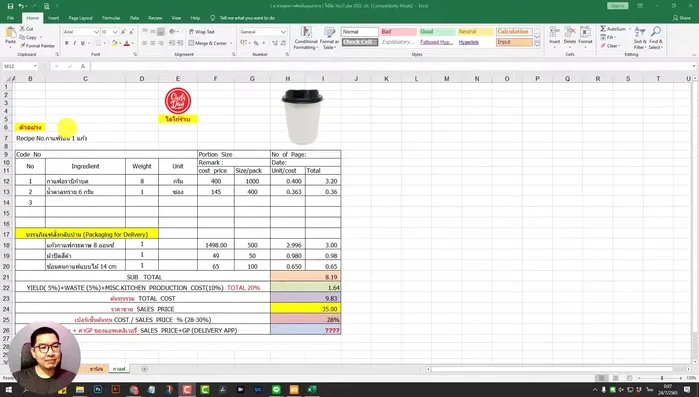Decrease decimal places

click(x=284, y=43)
